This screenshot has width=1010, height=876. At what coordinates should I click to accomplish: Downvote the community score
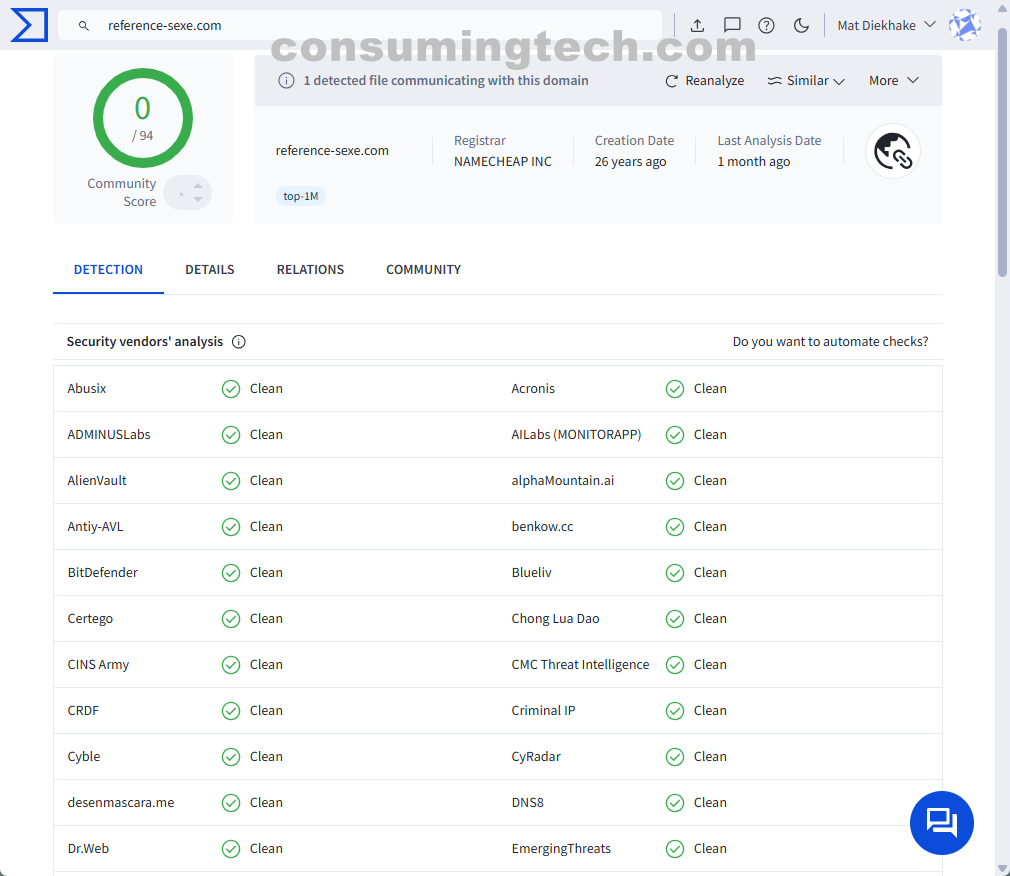198,200
